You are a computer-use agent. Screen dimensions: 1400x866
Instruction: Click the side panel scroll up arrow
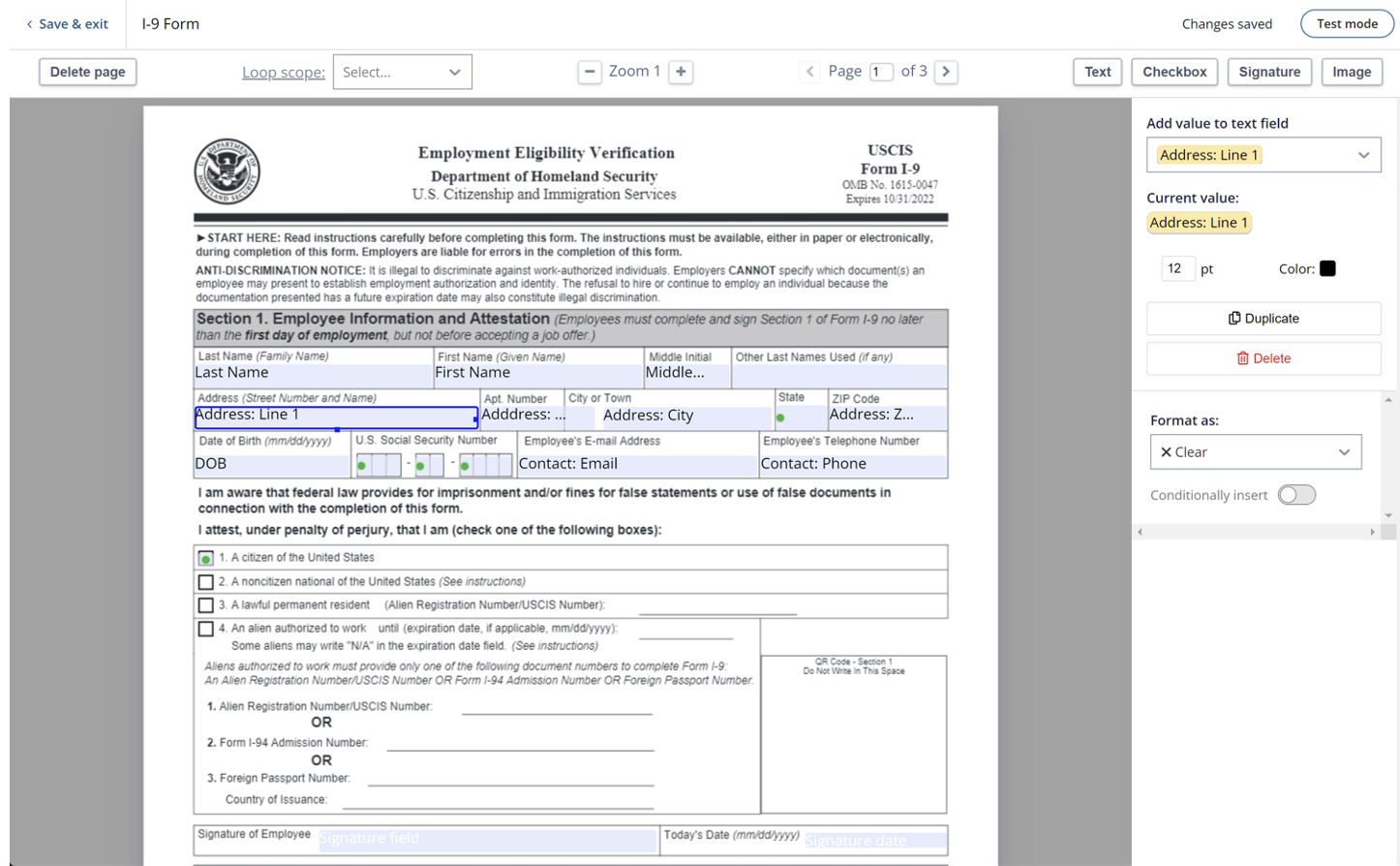click(x=1388, y=399)
